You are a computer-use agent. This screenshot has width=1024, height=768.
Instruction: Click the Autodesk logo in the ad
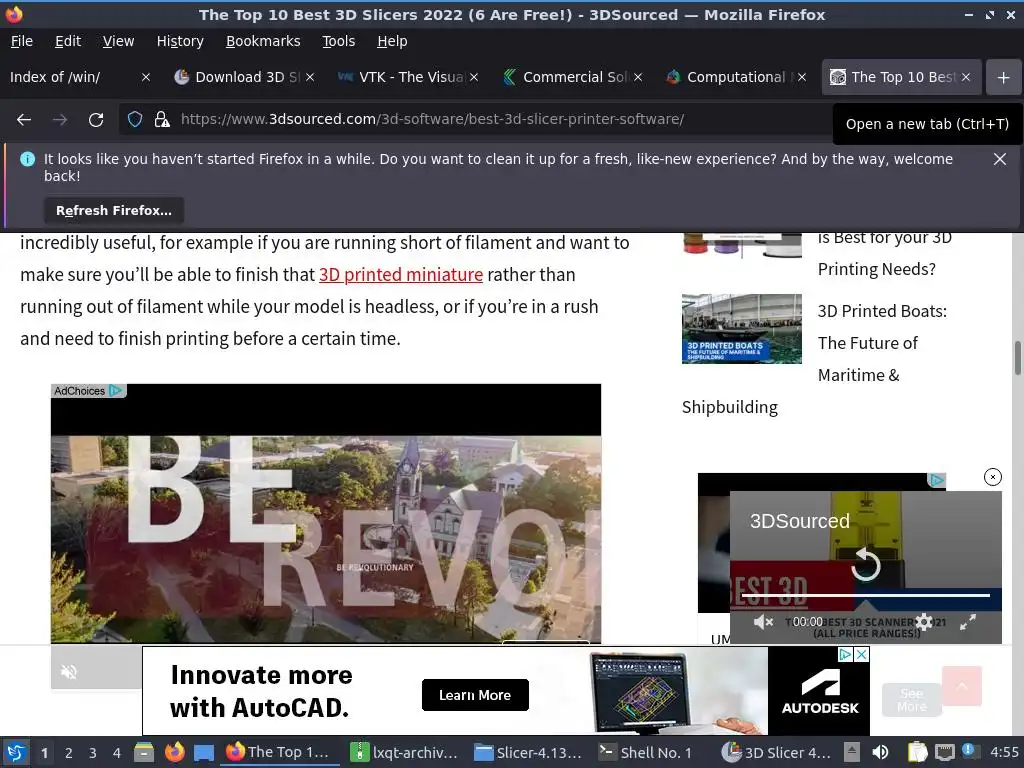pyautogui.click(x=820, y=692)
